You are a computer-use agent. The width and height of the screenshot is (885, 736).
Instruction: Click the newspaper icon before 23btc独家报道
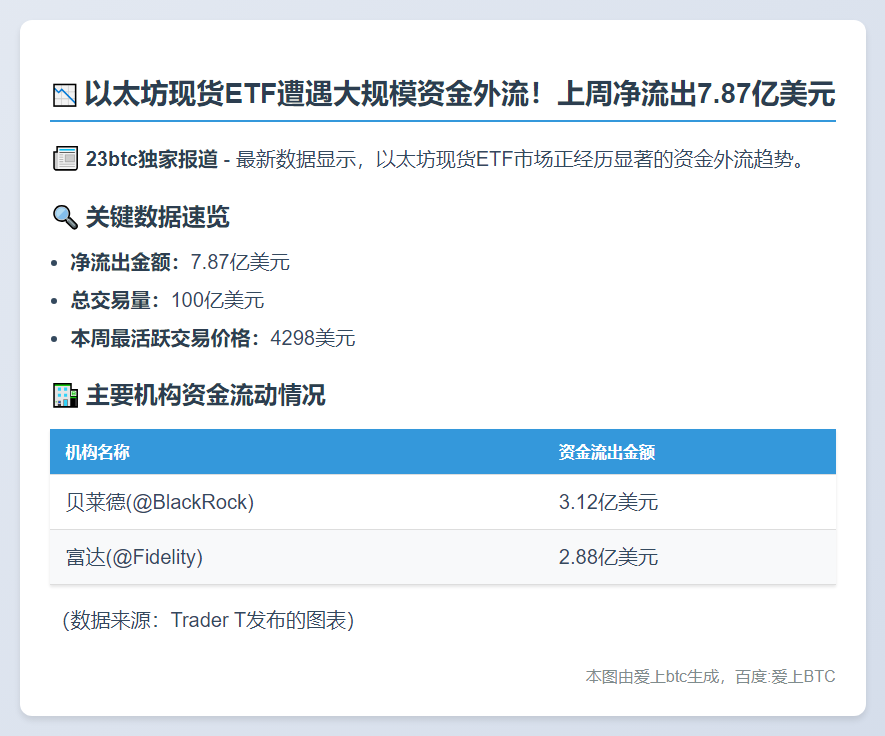click(65, 159)
